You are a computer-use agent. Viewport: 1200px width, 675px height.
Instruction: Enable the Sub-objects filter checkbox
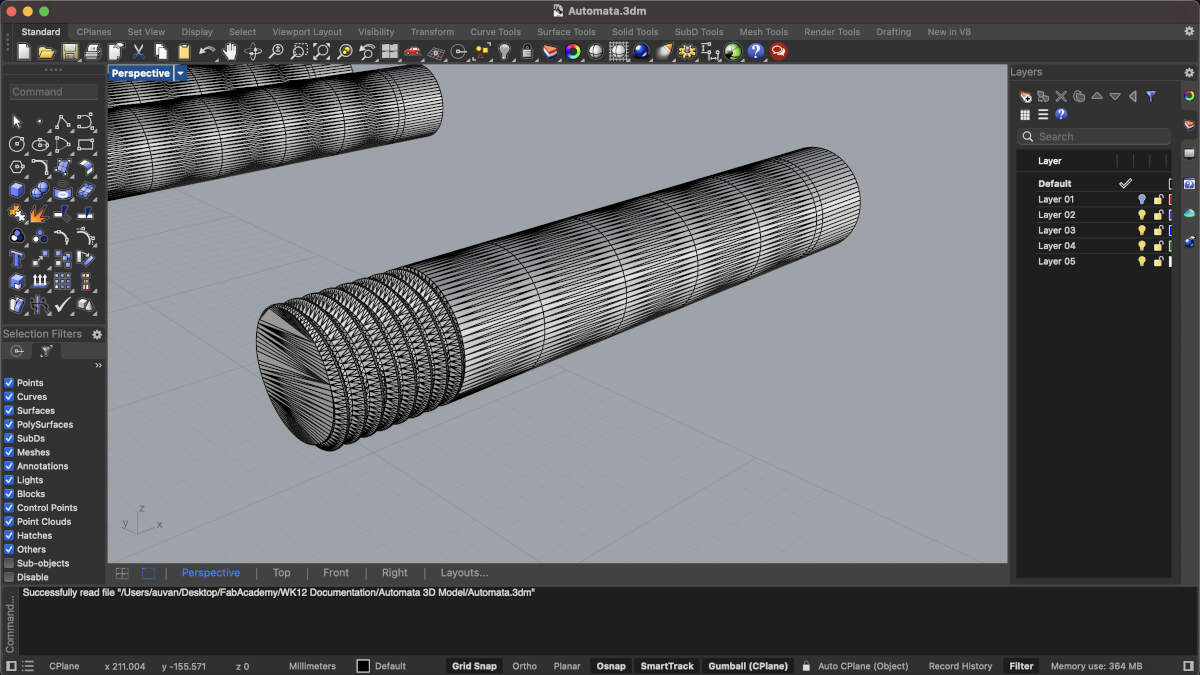(9, 563)
